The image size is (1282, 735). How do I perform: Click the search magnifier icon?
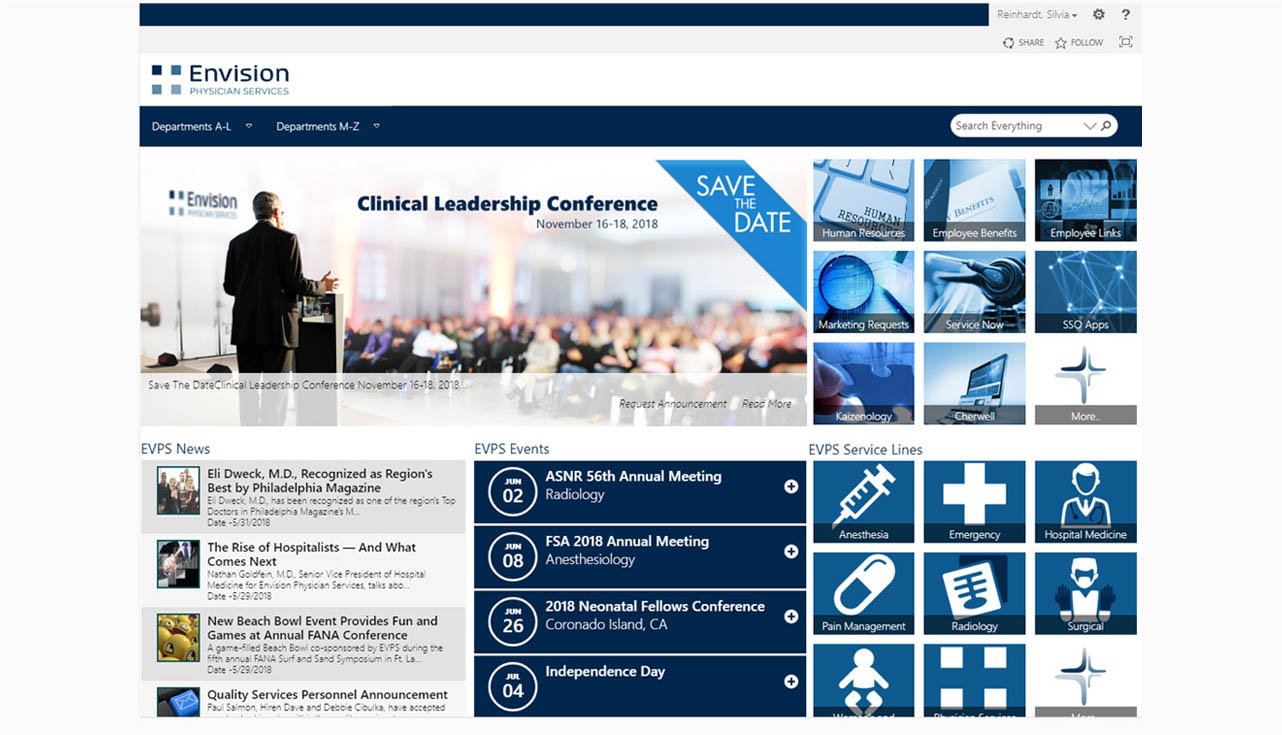coord(1106,126)
